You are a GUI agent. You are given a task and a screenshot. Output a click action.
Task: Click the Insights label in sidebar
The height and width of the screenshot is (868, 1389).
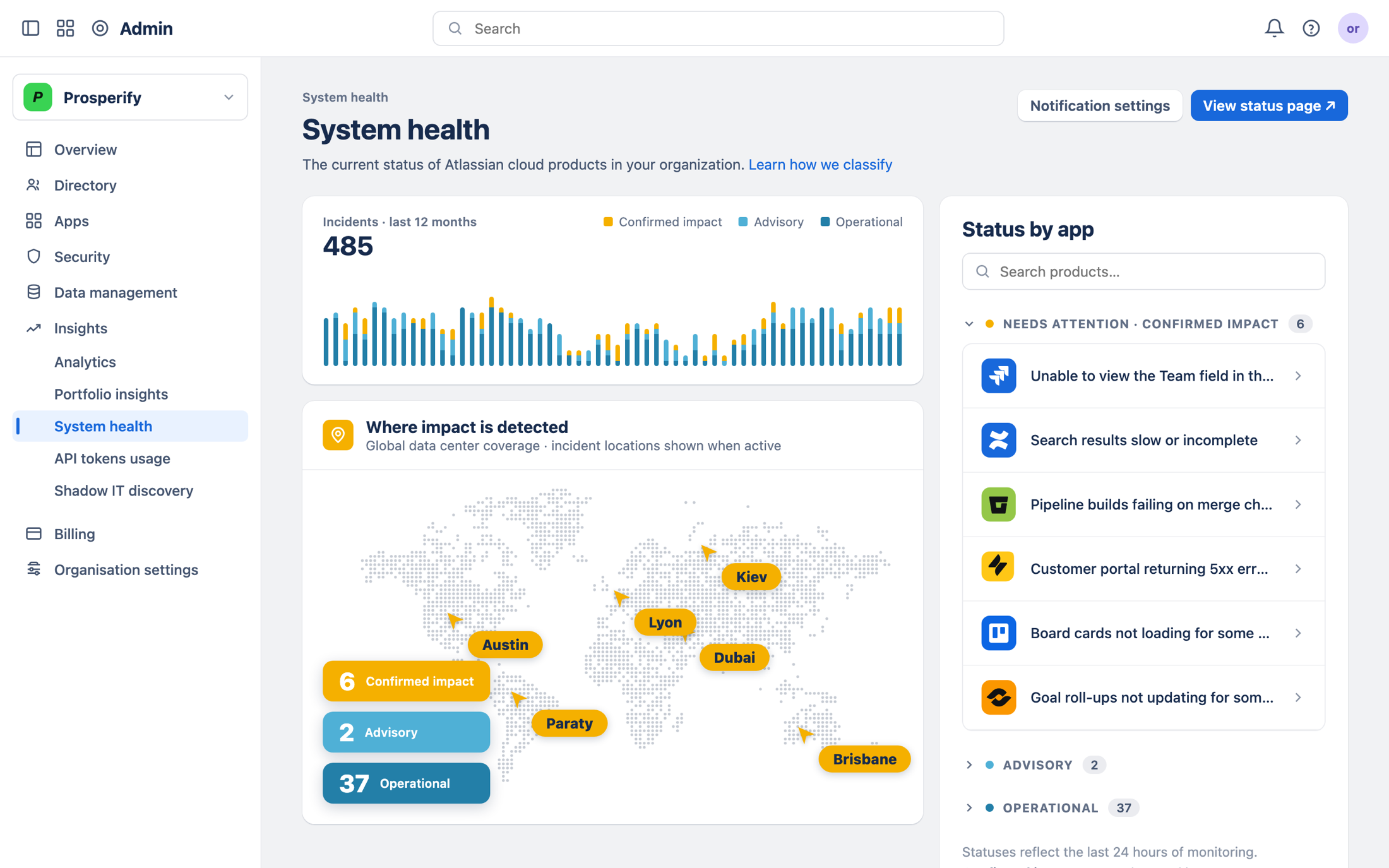pos(81,328)
